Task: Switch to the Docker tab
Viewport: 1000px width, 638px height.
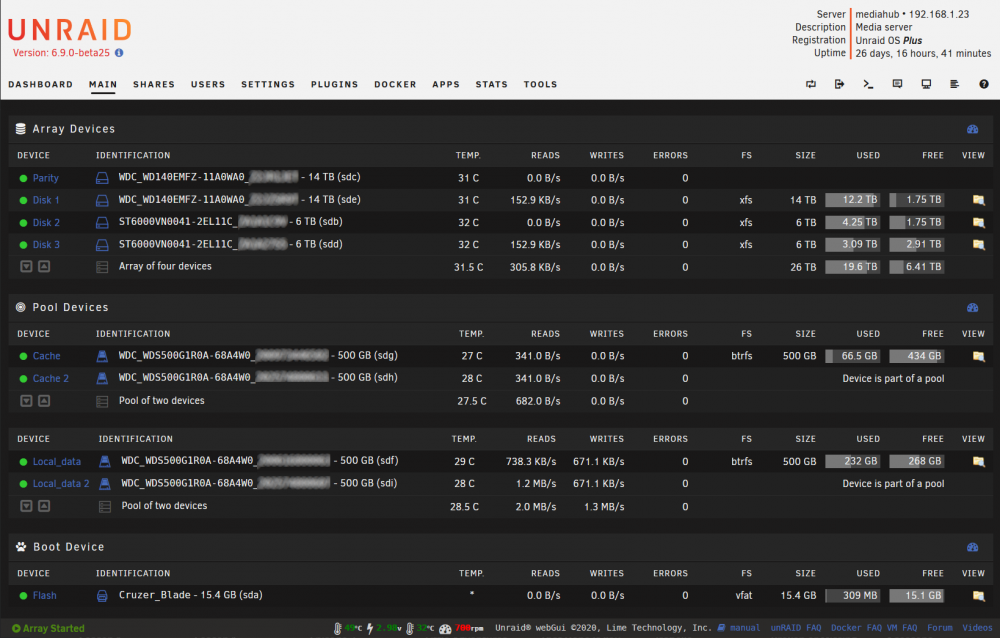Action: [x=395, y=84]
